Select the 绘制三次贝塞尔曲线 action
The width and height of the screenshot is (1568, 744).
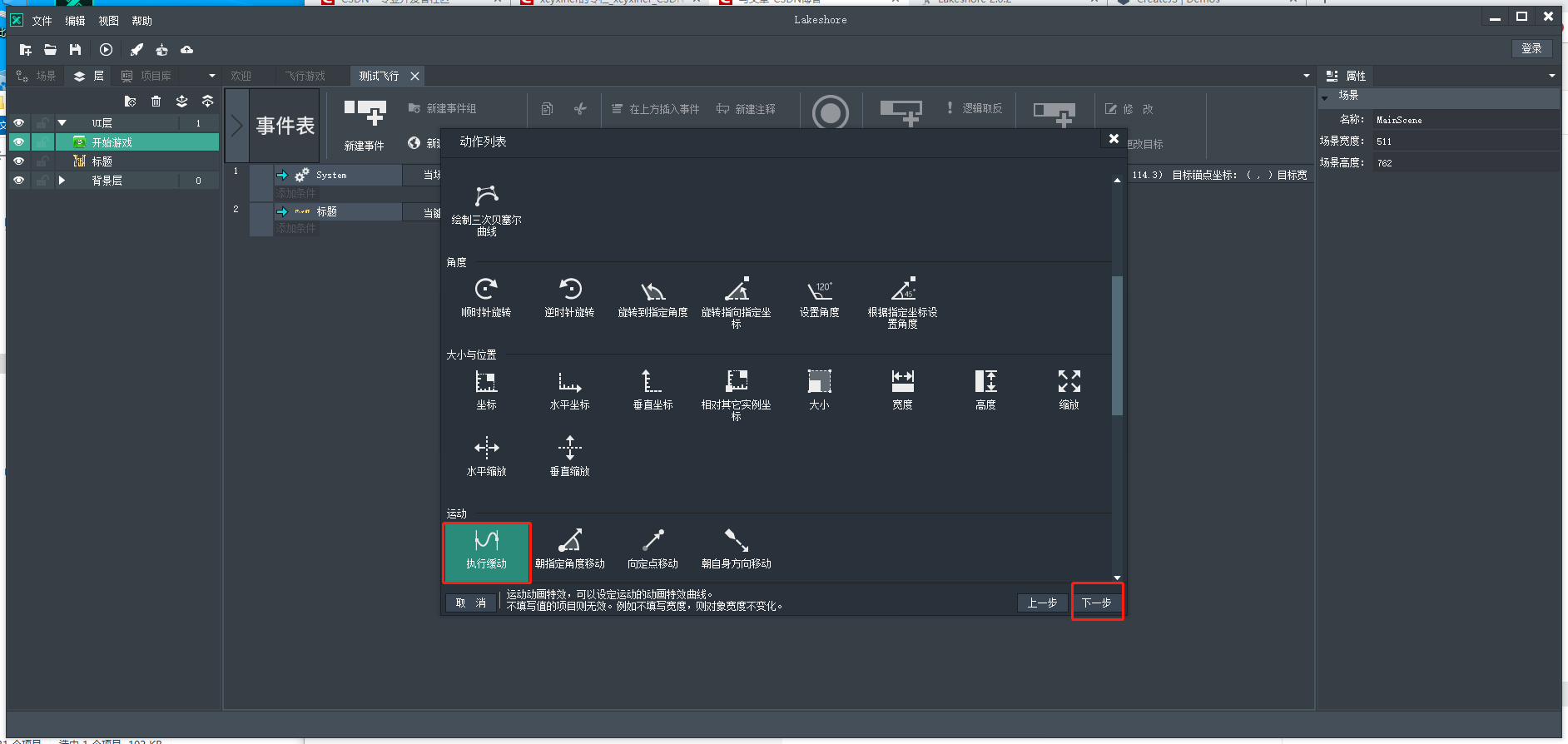pos(487,210)
